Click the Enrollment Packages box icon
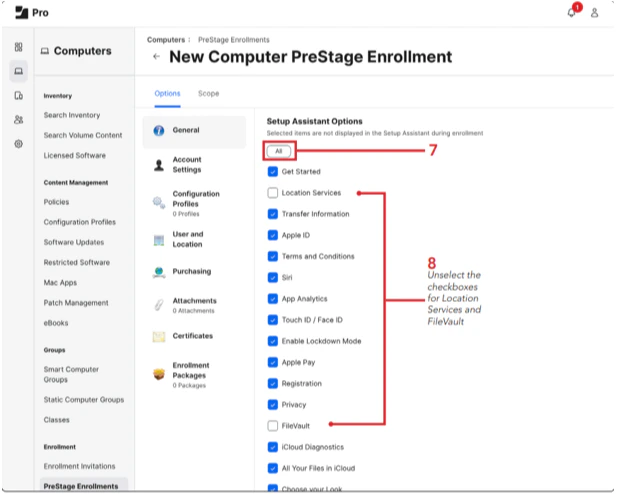This screenshot has height=494, width=622. 159,374
